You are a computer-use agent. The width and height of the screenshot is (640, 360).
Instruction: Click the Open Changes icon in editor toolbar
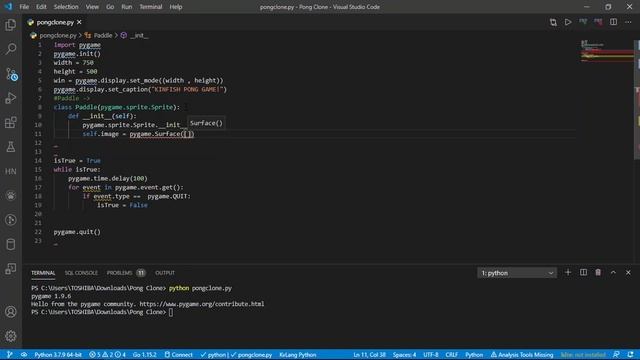point(553,22)
